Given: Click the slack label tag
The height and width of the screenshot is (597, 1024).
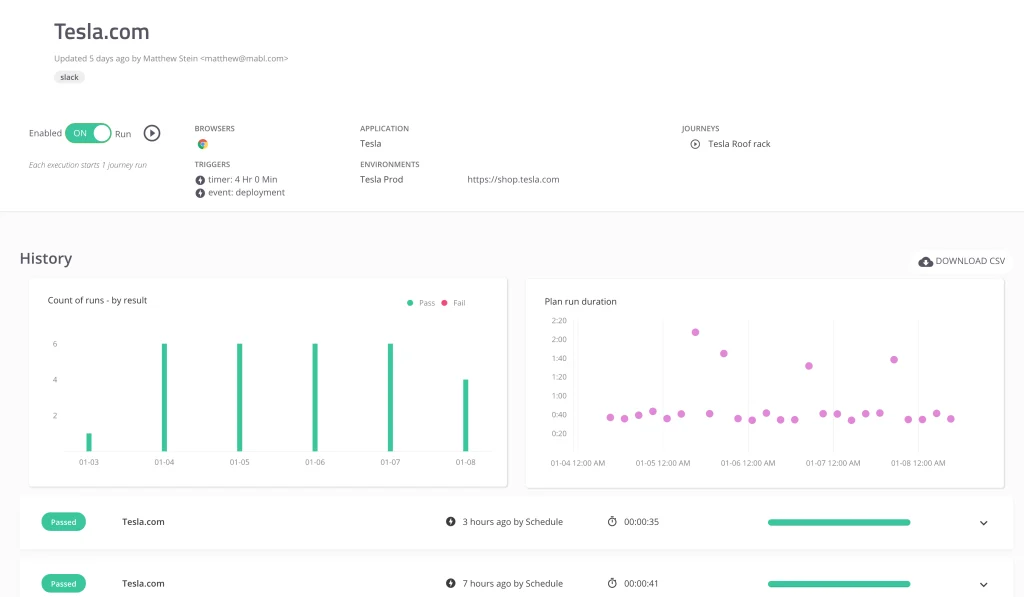Looking at the screenshot, I should click(70, 77).
